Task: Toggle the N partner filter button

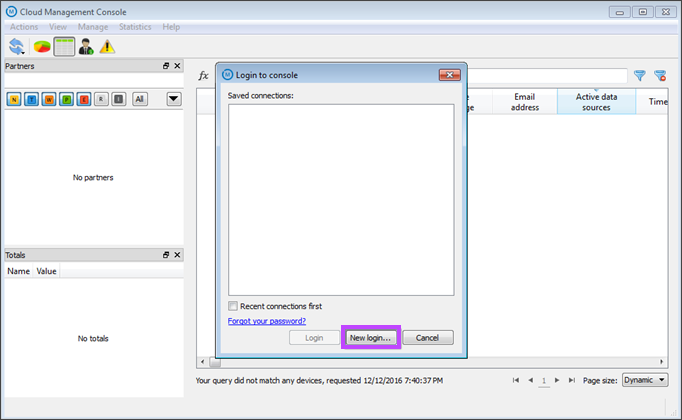Action: (x=14, y=100)
